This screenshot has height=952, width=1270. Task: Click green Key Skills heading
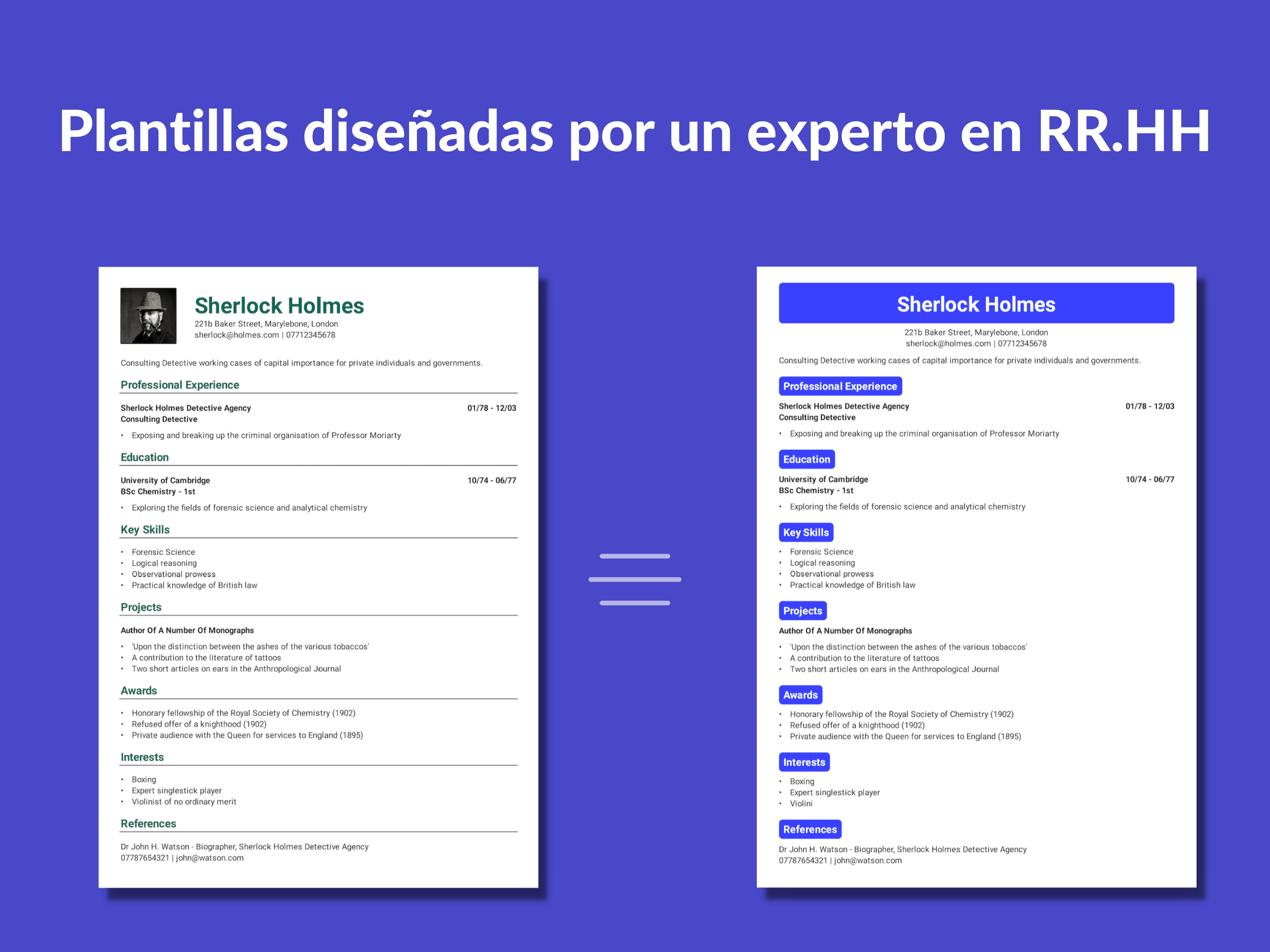point(145,529)
